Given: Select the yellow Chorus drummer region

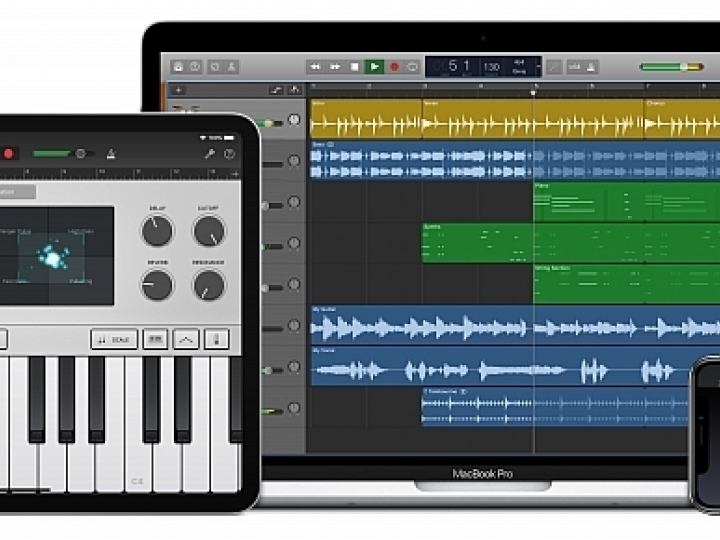Looking at the screenshot, I should pyautogui.click(x=682, y=119).
